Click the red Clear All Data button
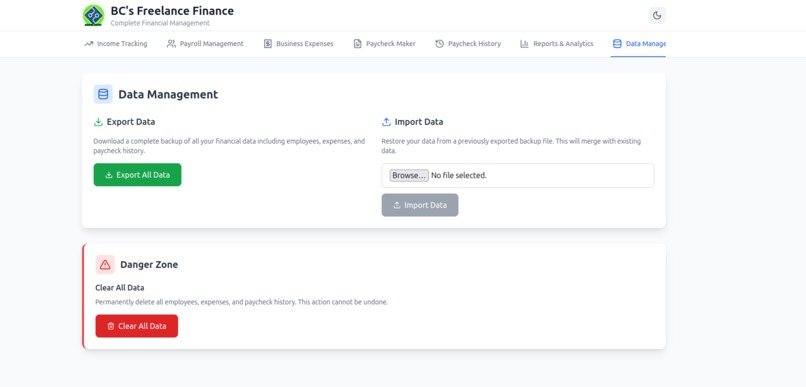Image resolution: width=806 pixels, height=387 pixels. [x=137, y=326]
